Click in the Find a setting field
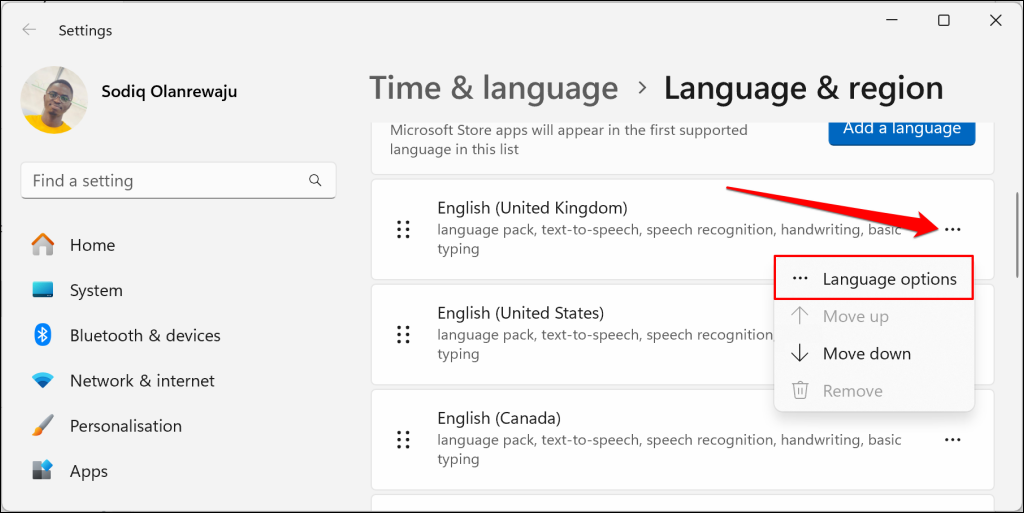This screenshot has width=1024, height=513. click(178, 180)
